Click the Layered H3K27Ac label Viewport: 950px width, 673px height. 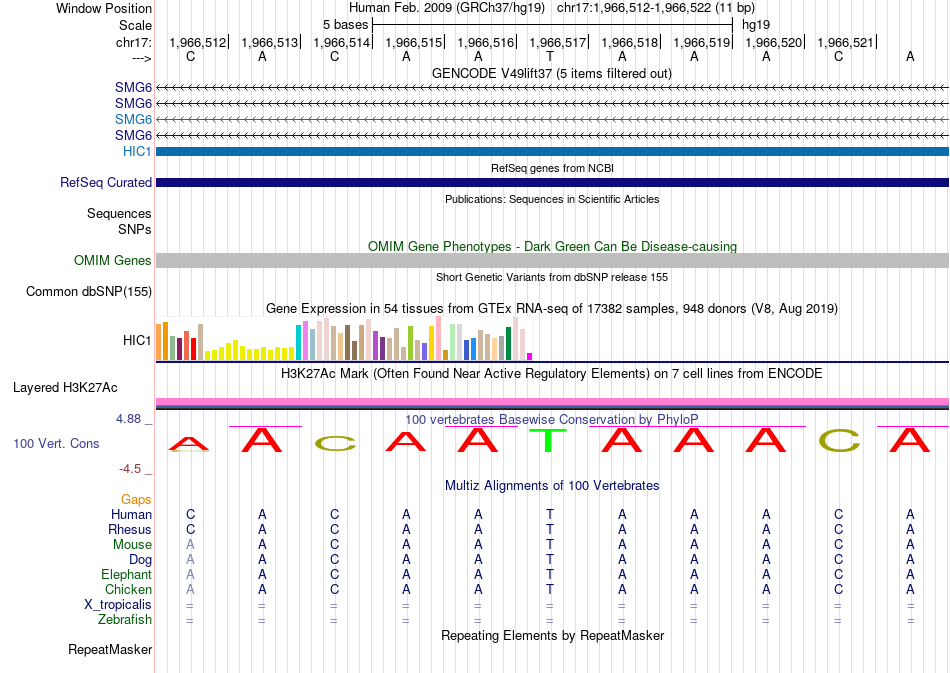(x=65, y=388)
